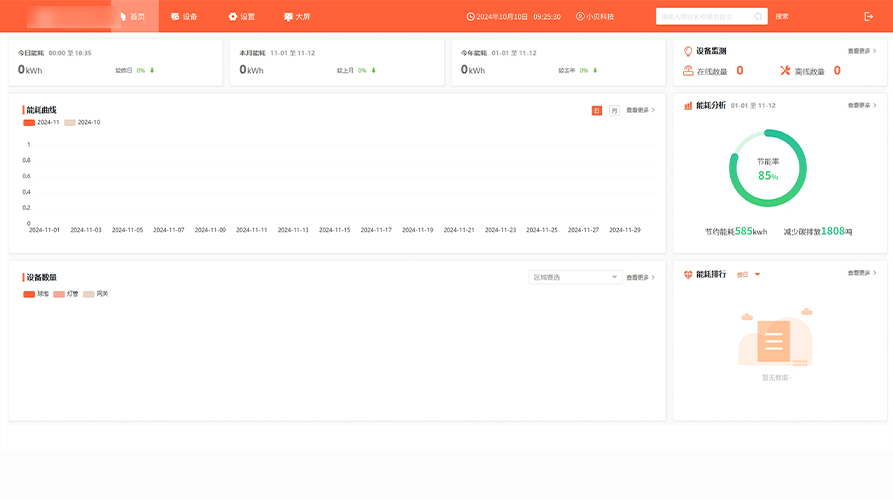Click the 能耗分析 bar chart icon
The height and width of the screenshot is (500, 893).
[688, 105]
